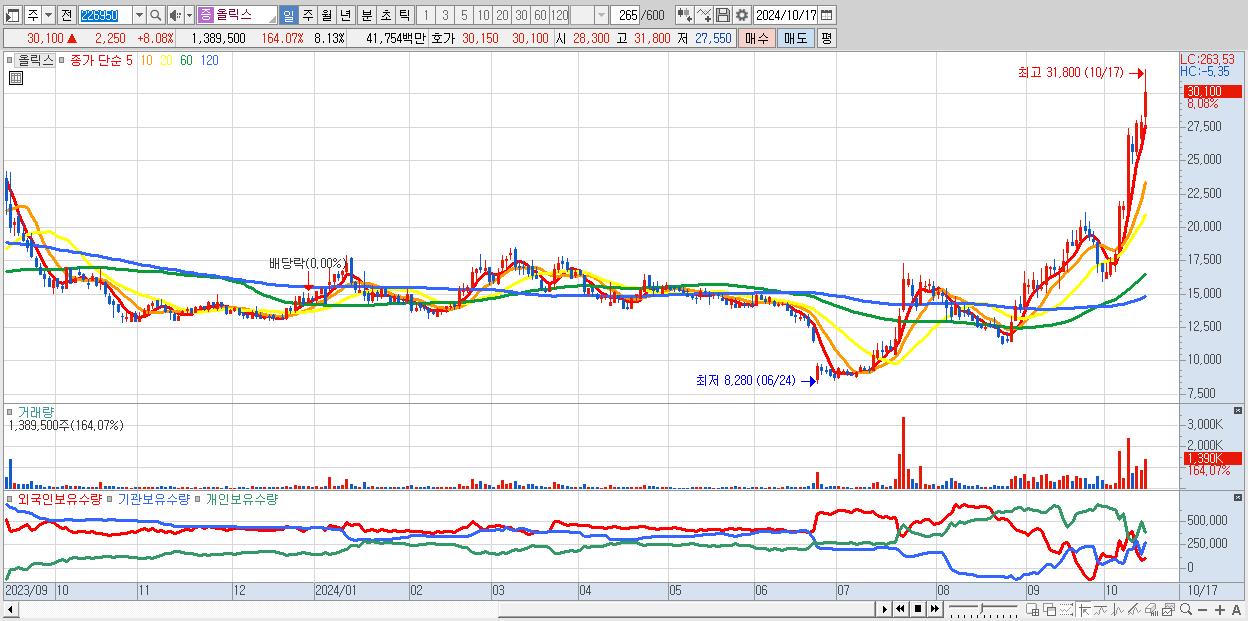This screenshot has height=621, width=1248.
Task: Select the 초 second period toggle
Action: click(x=385, y=15)
